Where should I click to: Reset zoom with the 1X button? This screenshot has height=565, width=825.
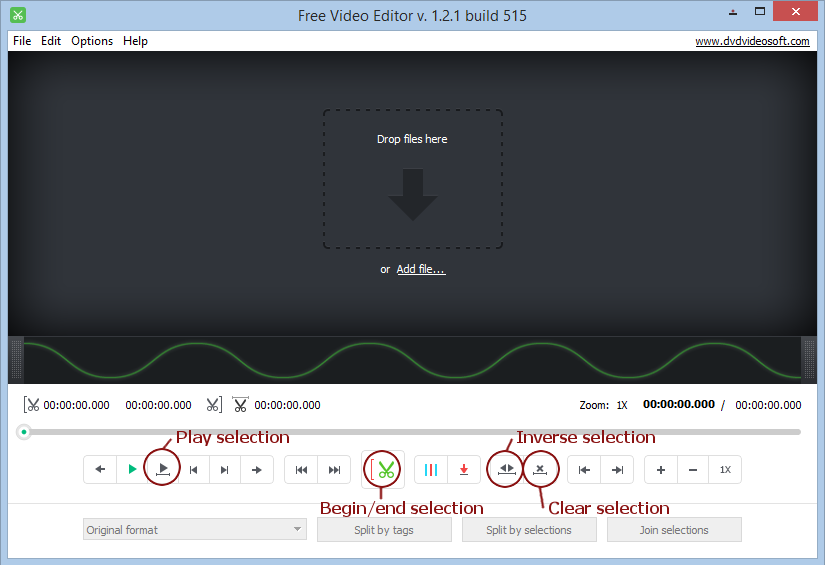(x=725, y=469)
